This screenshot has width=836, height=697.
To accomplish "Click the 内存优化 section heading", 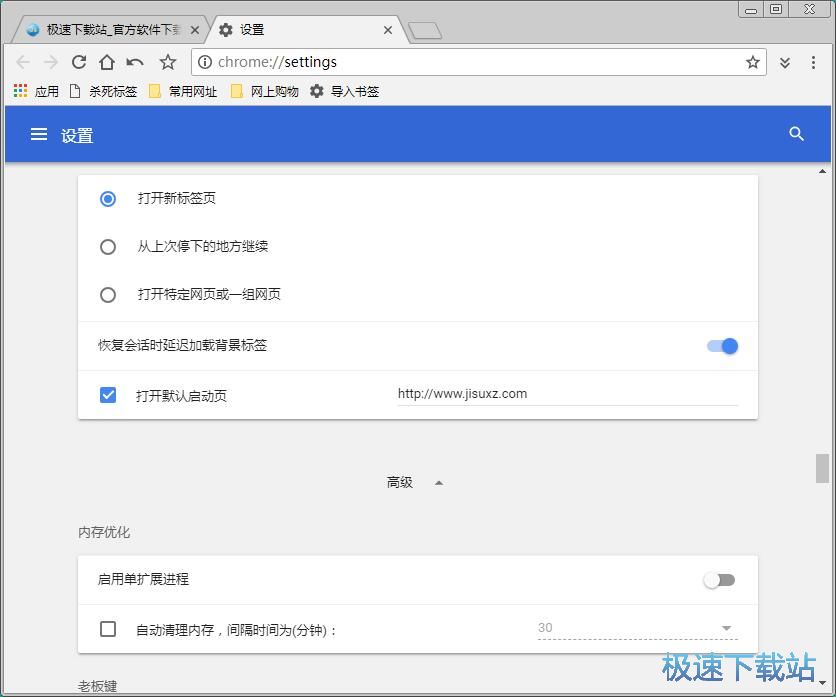I will click(x=104, y=532).
